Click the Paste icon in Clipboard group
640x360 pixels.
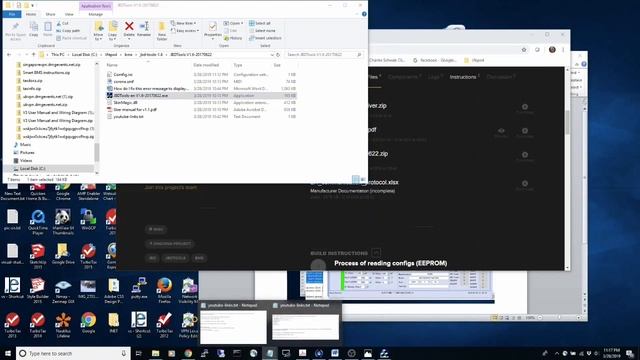48,27
